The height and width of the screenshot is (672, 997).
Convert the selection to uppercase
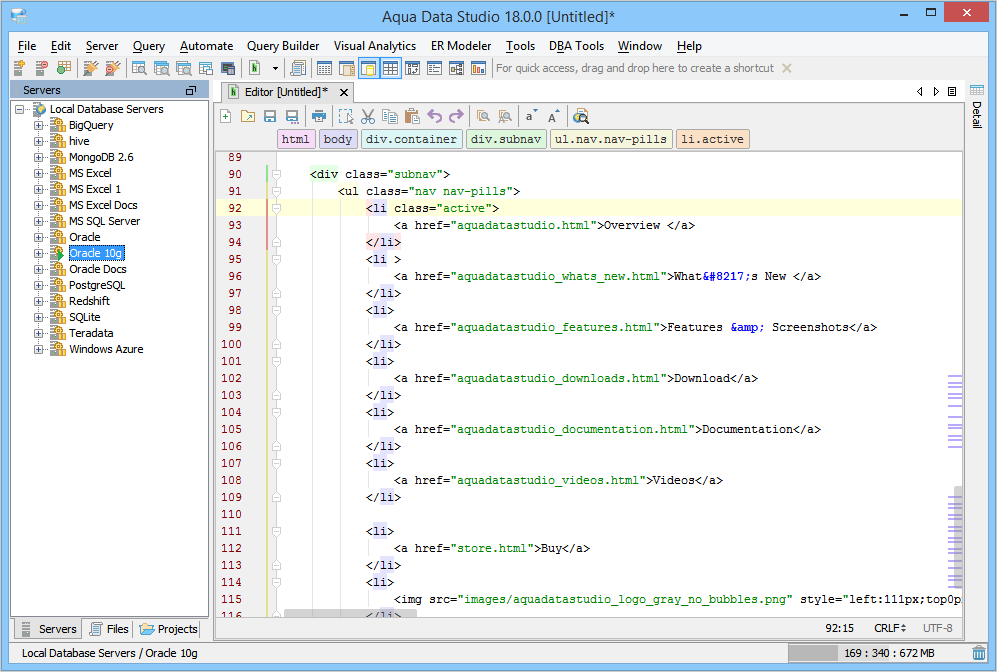point(553,116)
